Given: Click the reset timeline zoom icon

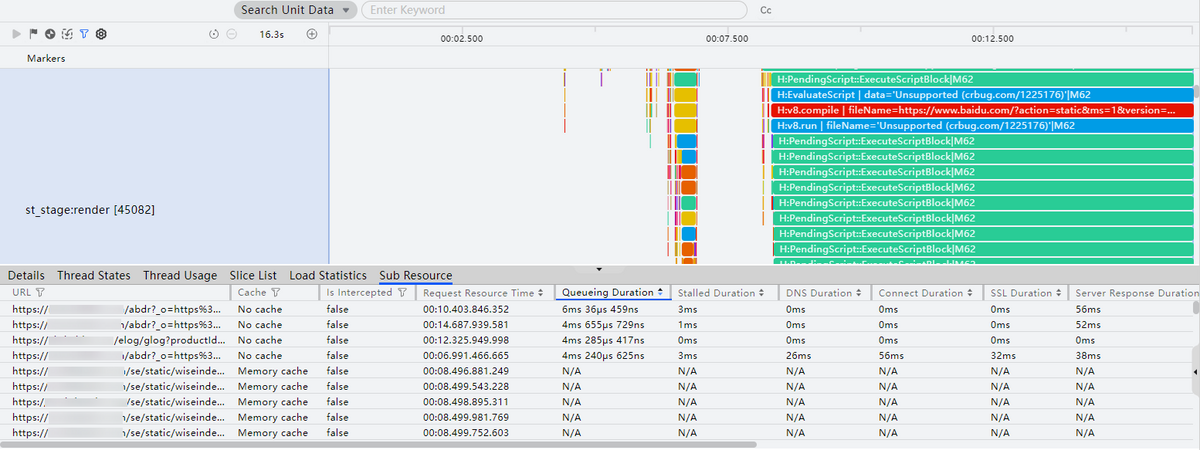Looking at the screenshot, I should pyautogui.click(x=214, y=34).
